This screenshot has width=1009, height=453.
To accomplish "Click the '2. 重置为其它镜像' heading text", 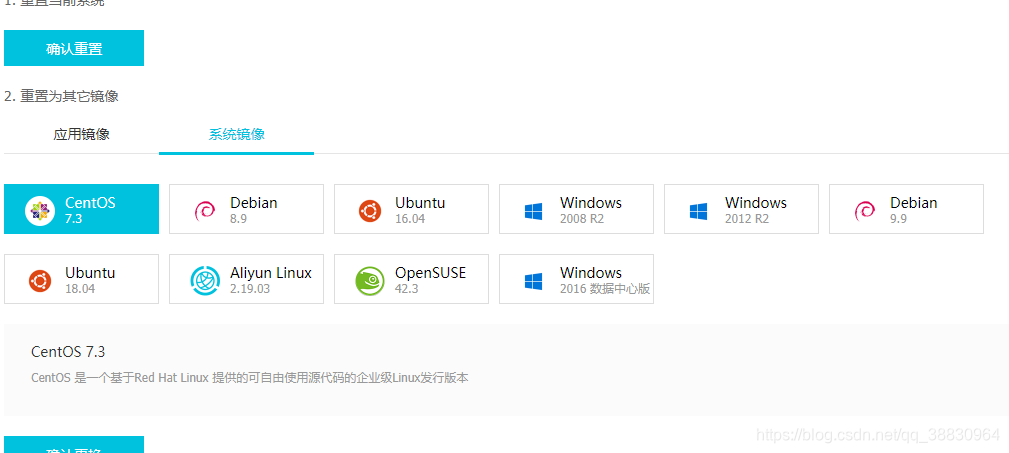I will click(x=61, y=97).
